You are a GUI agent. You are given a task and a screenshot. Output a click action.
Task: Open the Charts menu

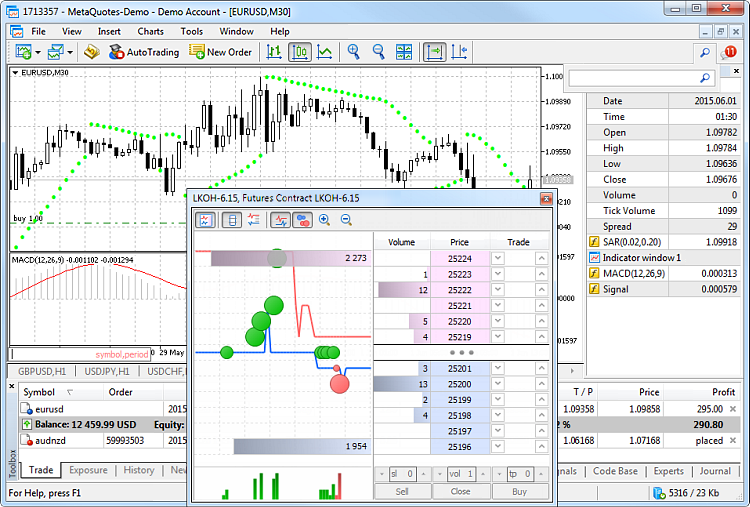tap(151, 32)
